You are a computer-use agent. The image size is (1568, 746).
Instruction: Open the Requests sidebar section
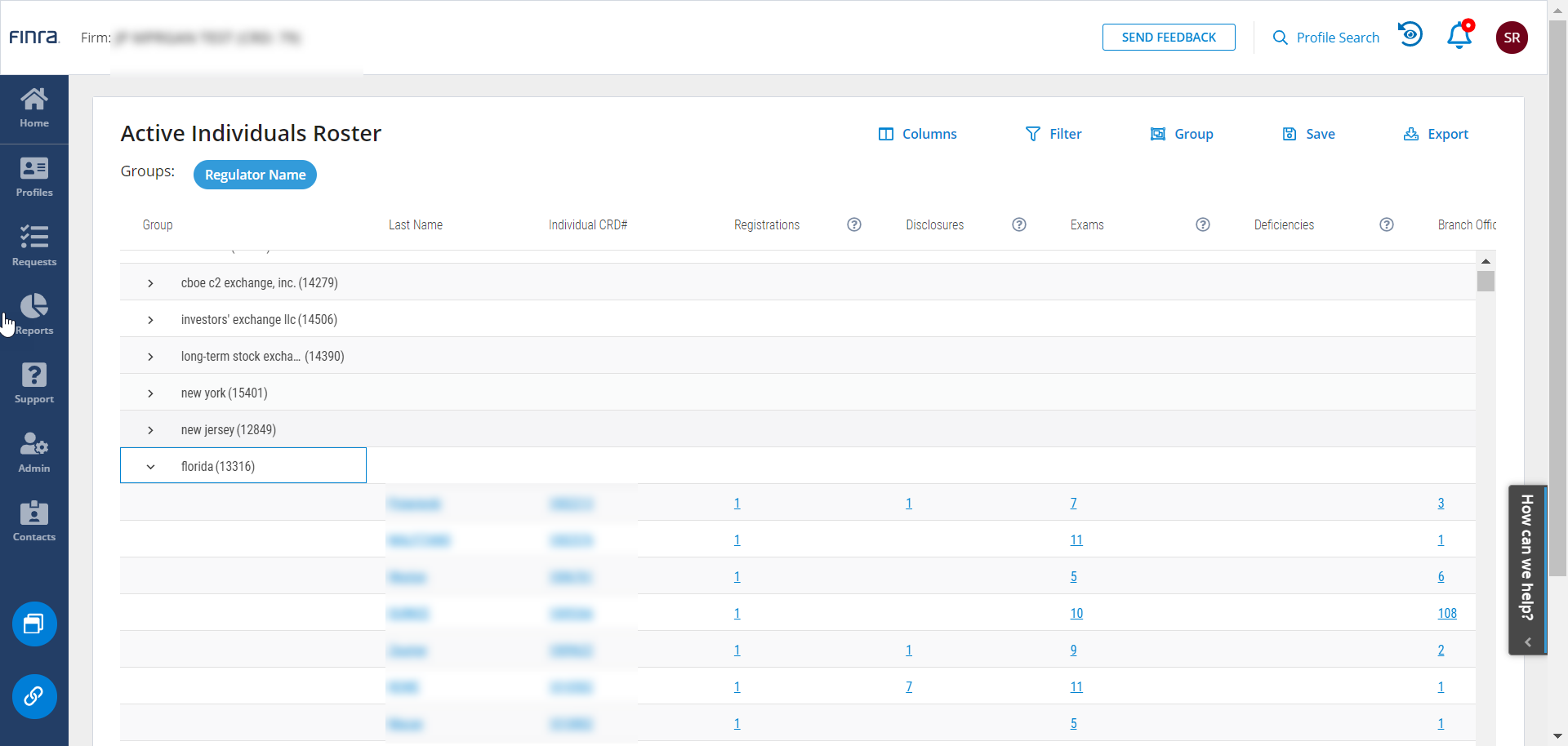34,246
